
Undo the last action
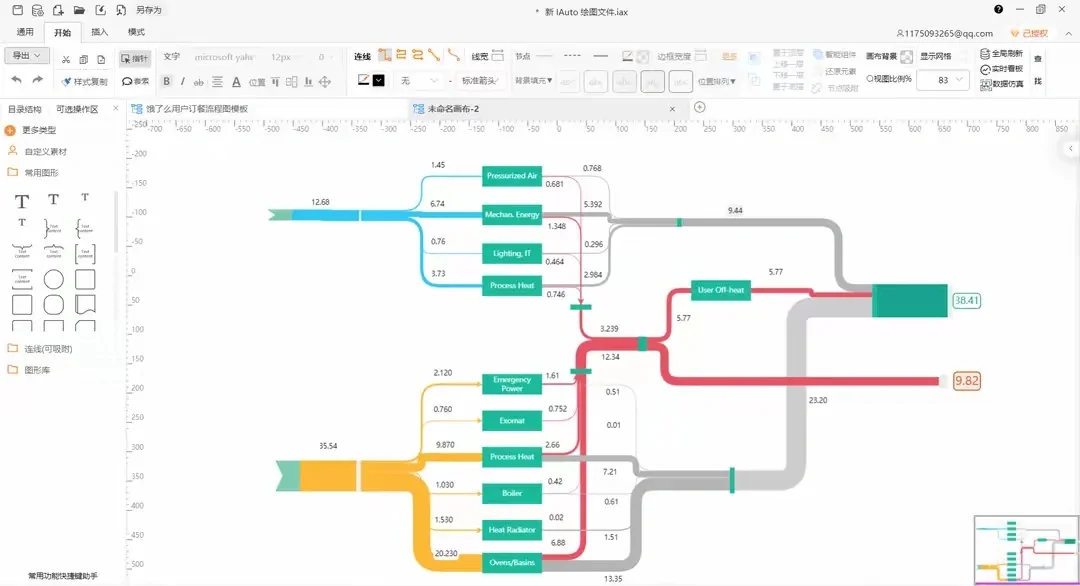(17, 80)
